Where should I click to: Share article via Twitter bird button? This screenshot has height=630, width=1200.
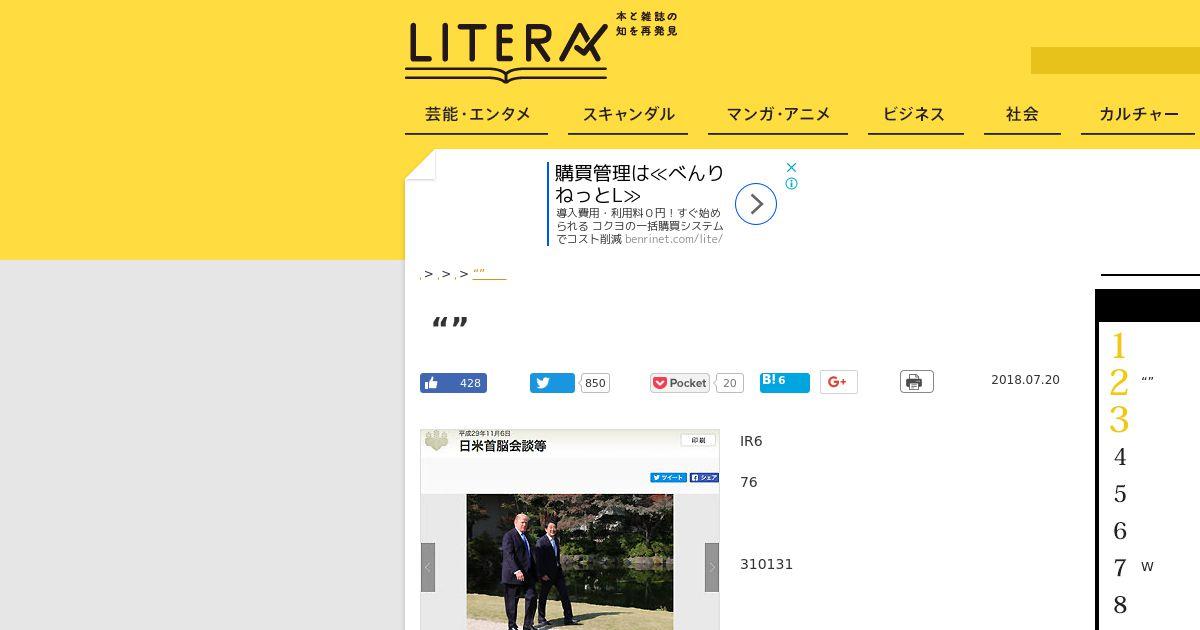click(x=552, y=383)
